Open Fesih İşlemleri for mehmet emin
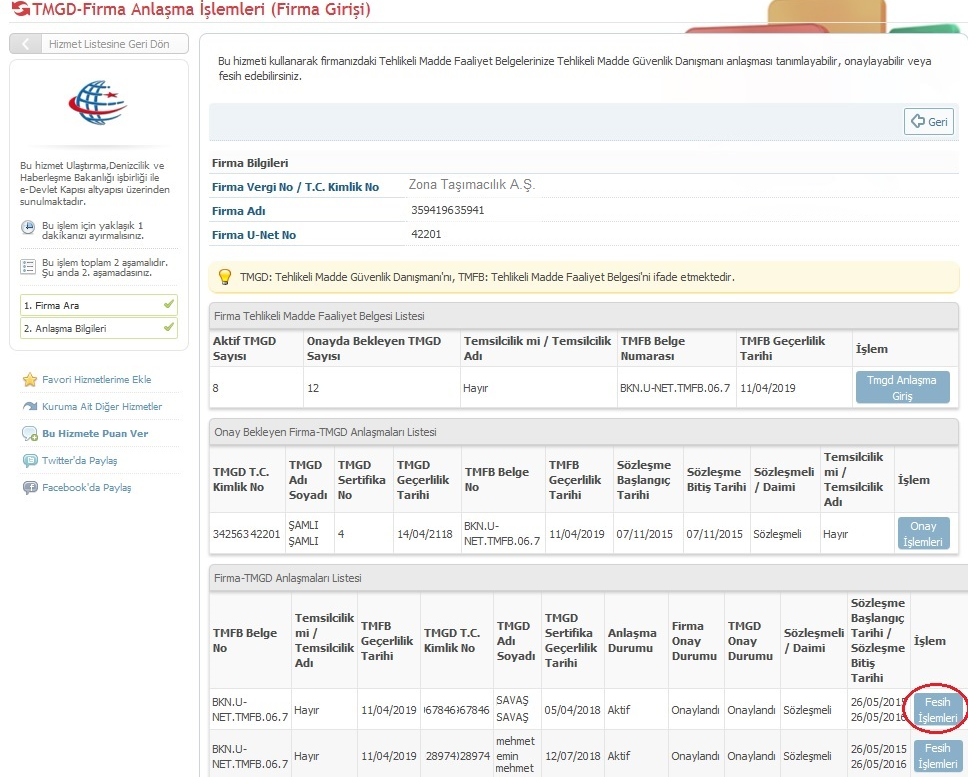 (x=937, y=756)
